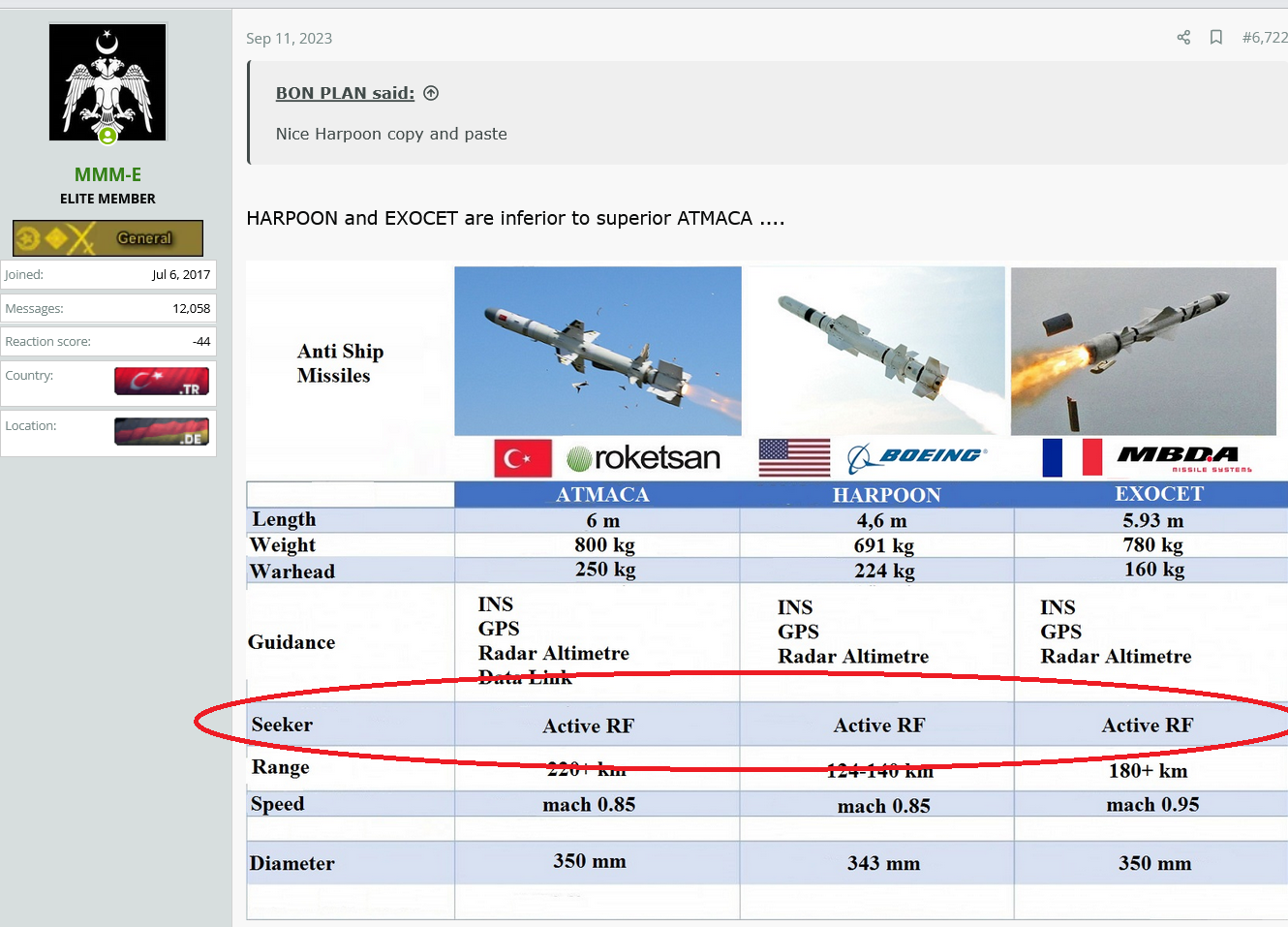Screen dimensions: 1288x927
Task: Click the '5.93 m' Exocet length cell
Action: click(1153, 521)
